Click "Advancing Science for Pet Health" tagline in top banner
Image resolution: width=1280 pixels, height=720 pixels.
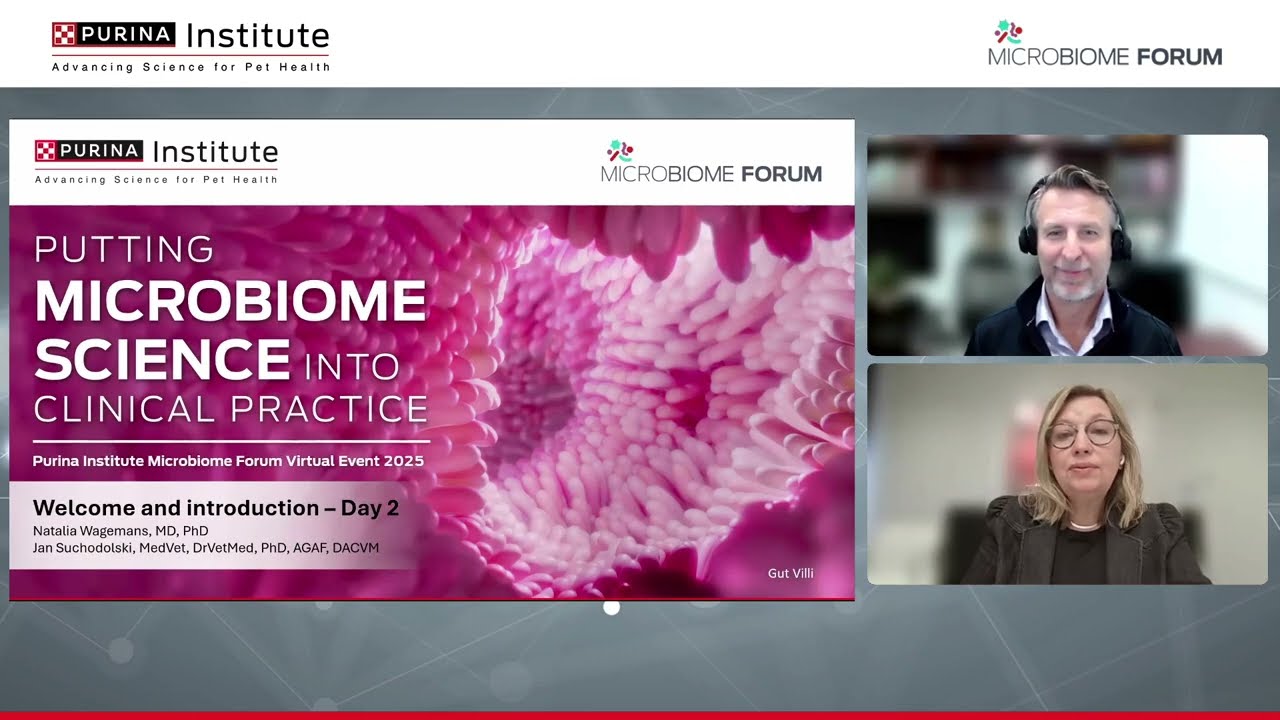coord(191,67)
